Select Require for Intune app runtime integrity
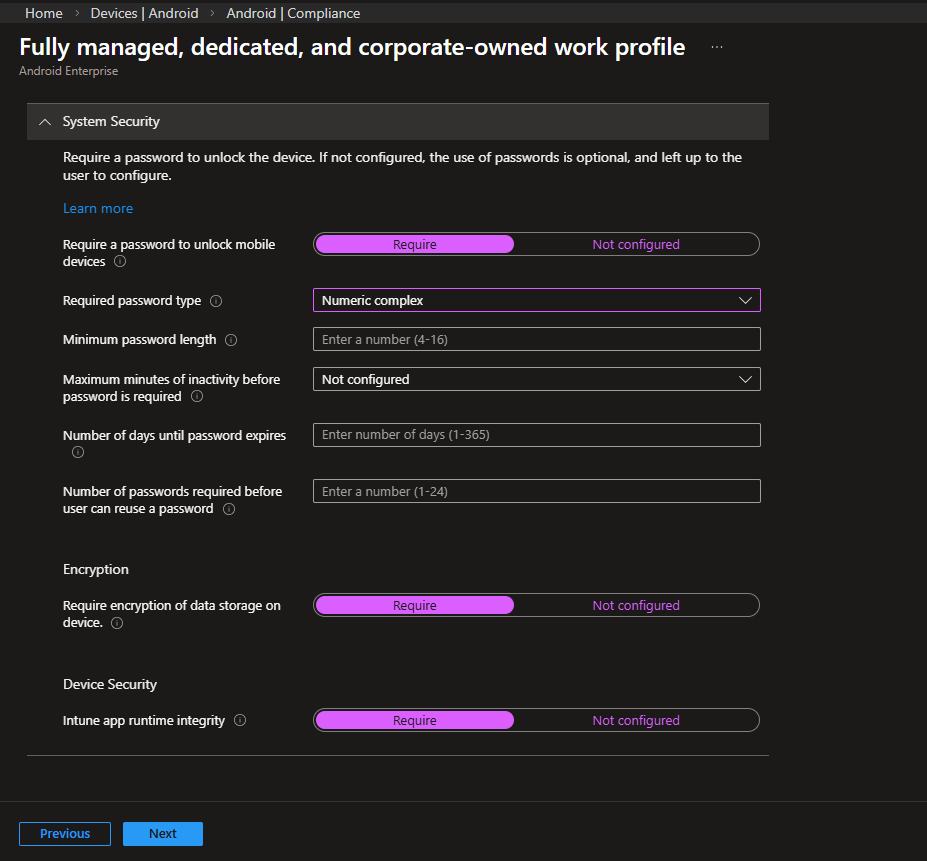927x861 pixels. click(414, 720)
